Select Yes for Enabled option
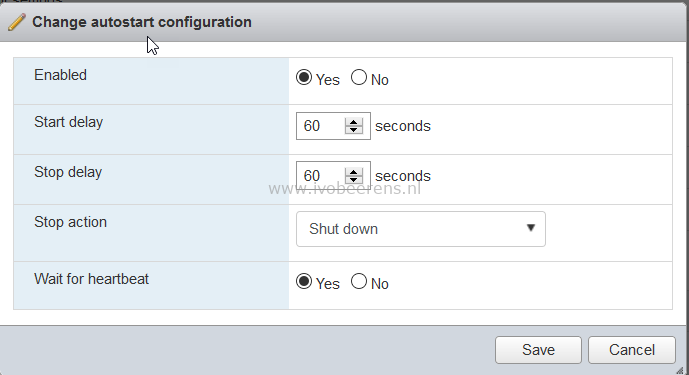The height and width of the screenshot is (375, 689). (x=304, y=78)
